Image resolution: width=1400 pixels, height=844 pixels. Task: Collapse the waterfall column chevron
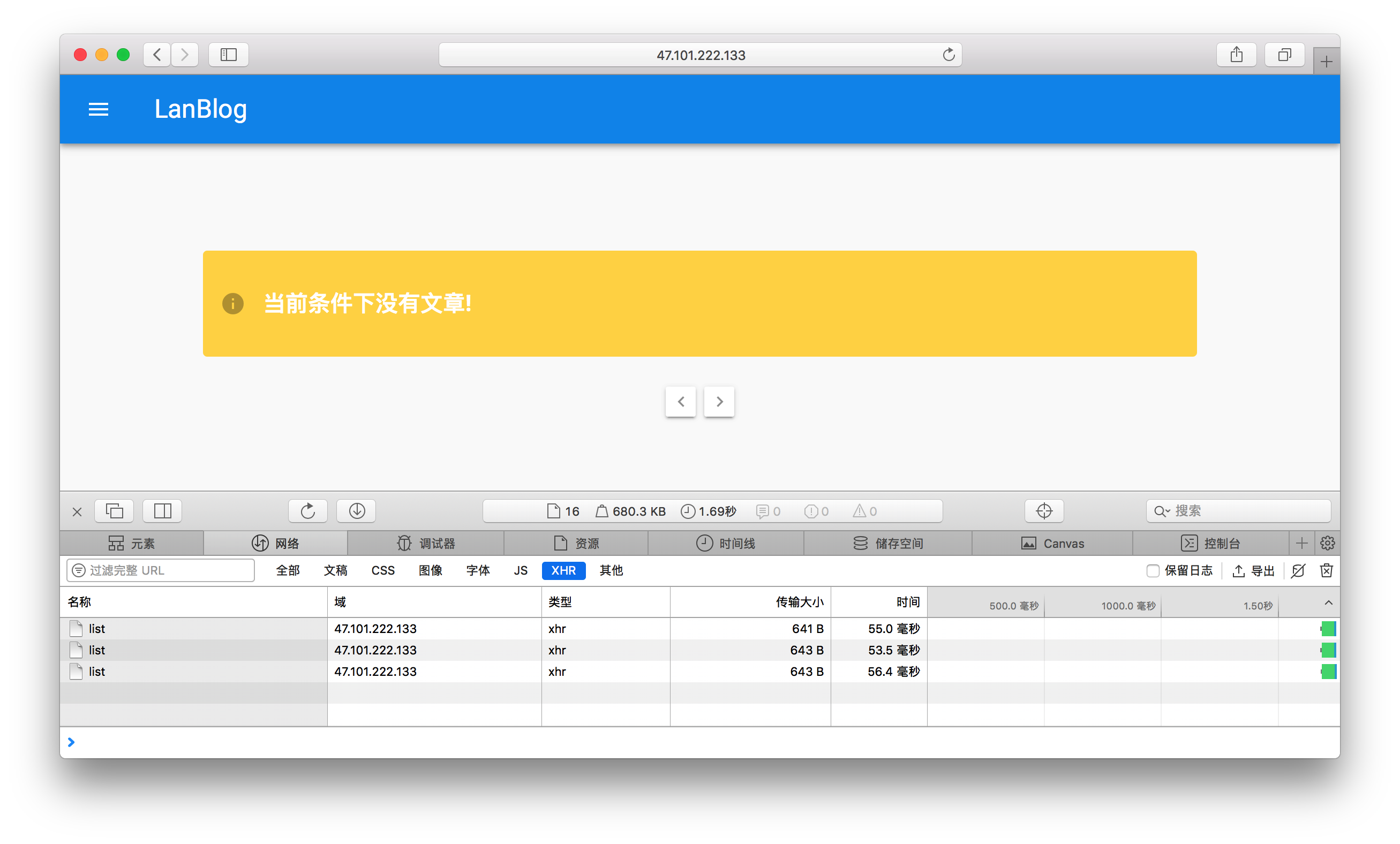(x=1328, y=602)
